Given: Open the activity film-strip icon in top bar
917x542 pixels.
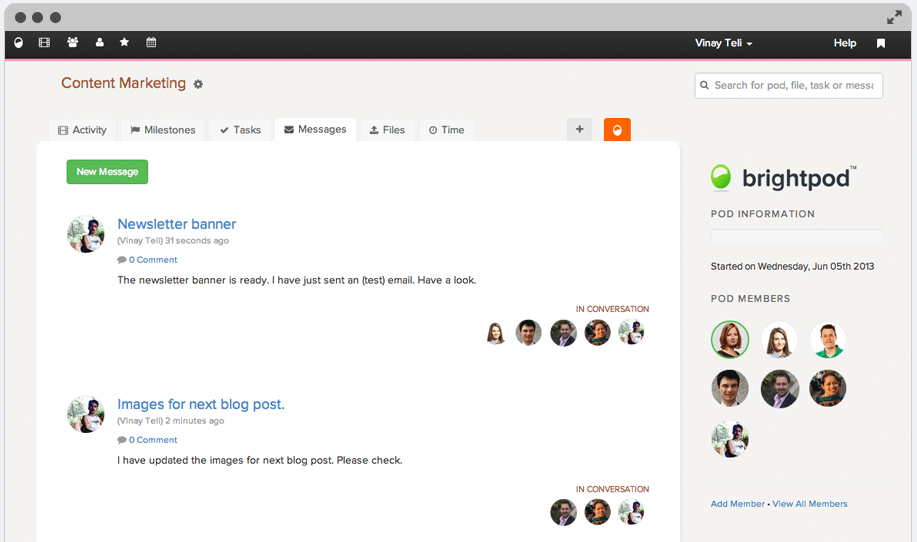Looking at the screenshot, I should click(44, 43).
